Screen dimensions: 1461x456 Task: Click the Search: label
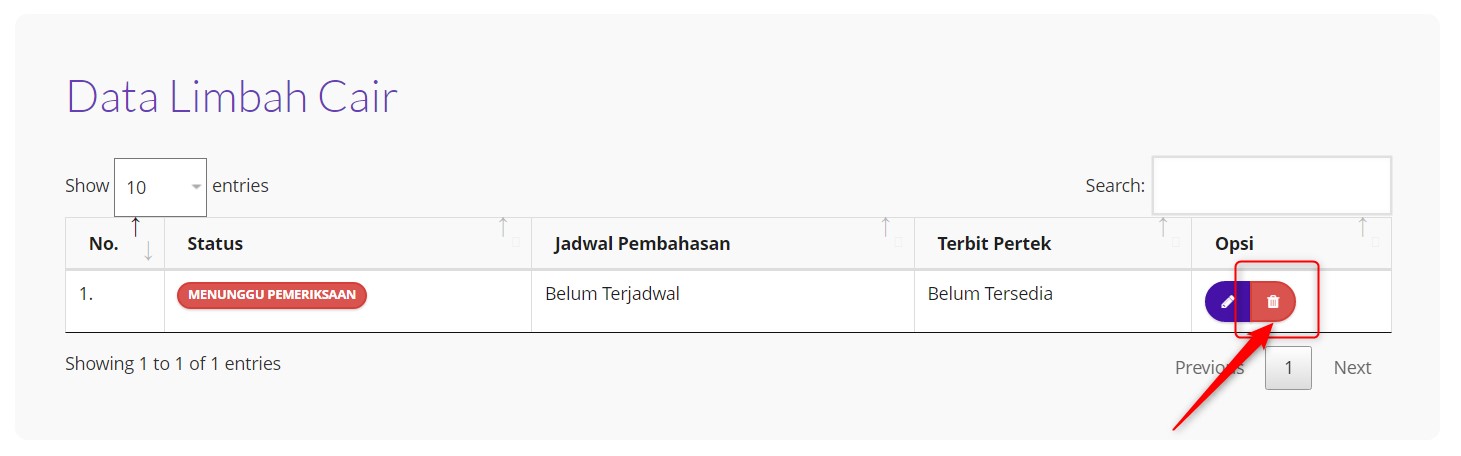point(1115,185)
